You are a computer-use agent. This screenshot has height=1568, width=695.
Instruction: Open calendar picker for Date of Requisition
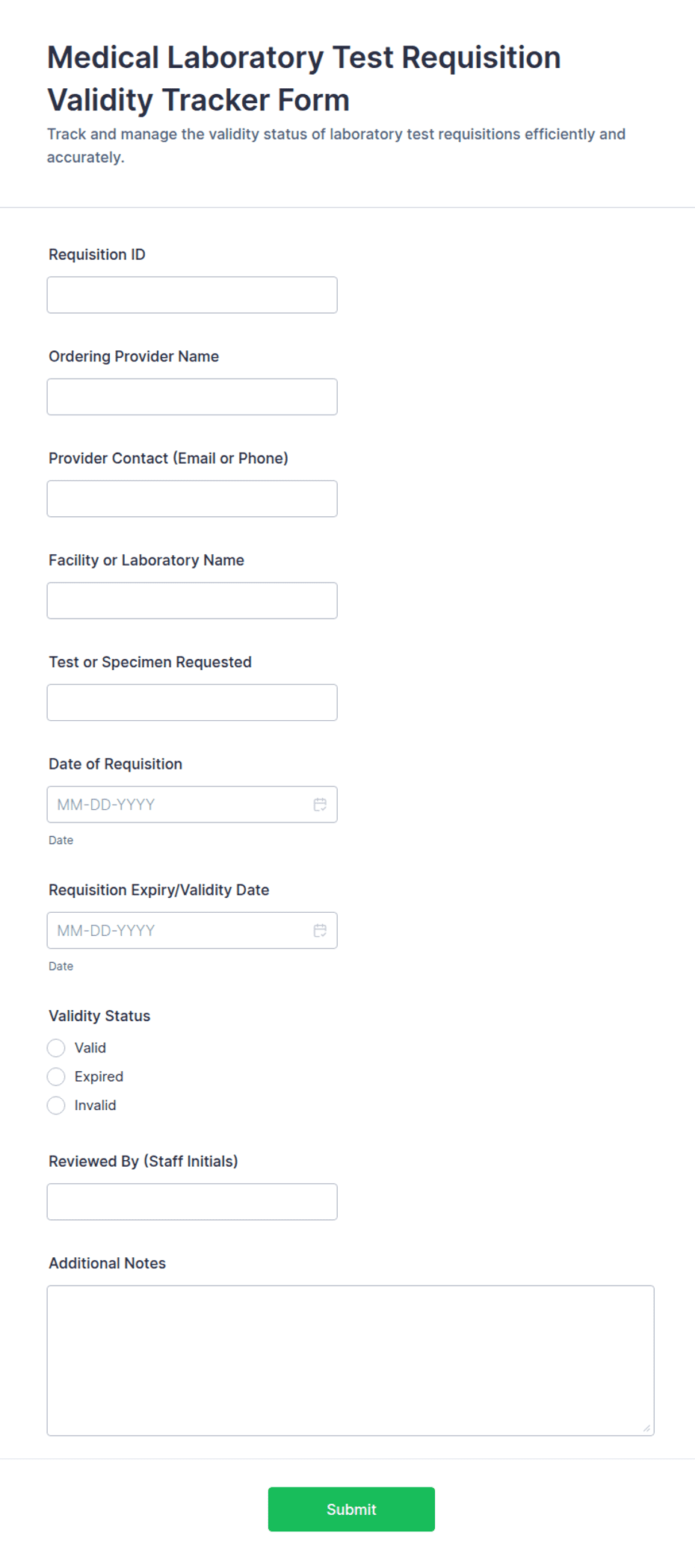pos(320,805)
